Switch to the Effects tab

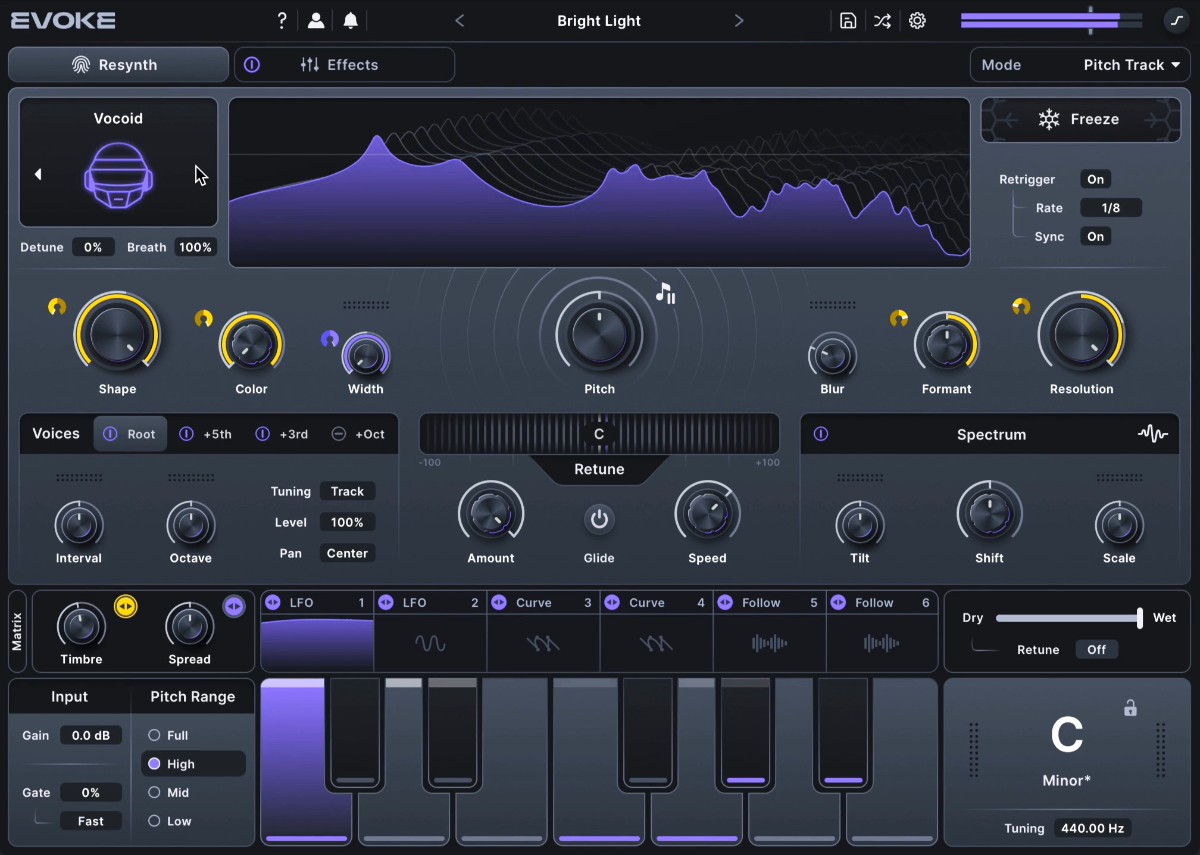[x=344, y=65]
